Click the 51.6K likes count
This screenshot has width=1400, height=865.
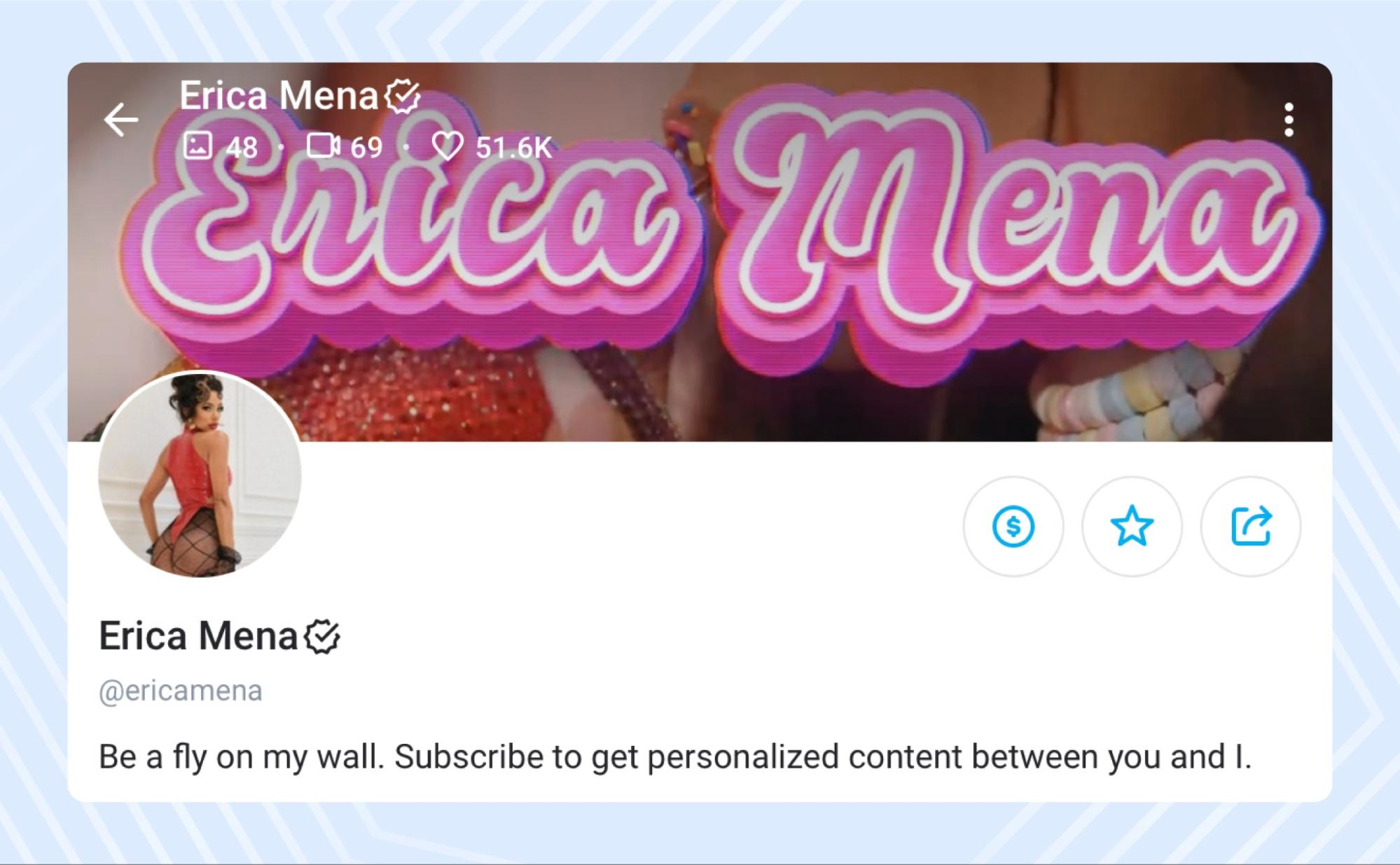point(514,147)
